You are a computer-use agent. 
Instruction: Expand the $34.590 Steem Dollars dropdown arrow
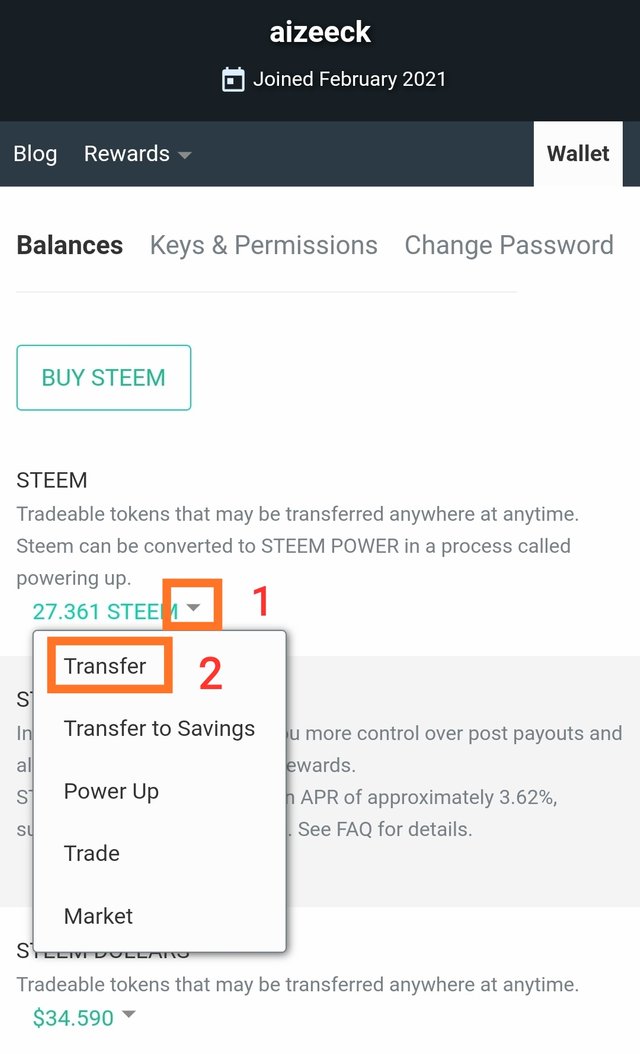click(129, 1016)
